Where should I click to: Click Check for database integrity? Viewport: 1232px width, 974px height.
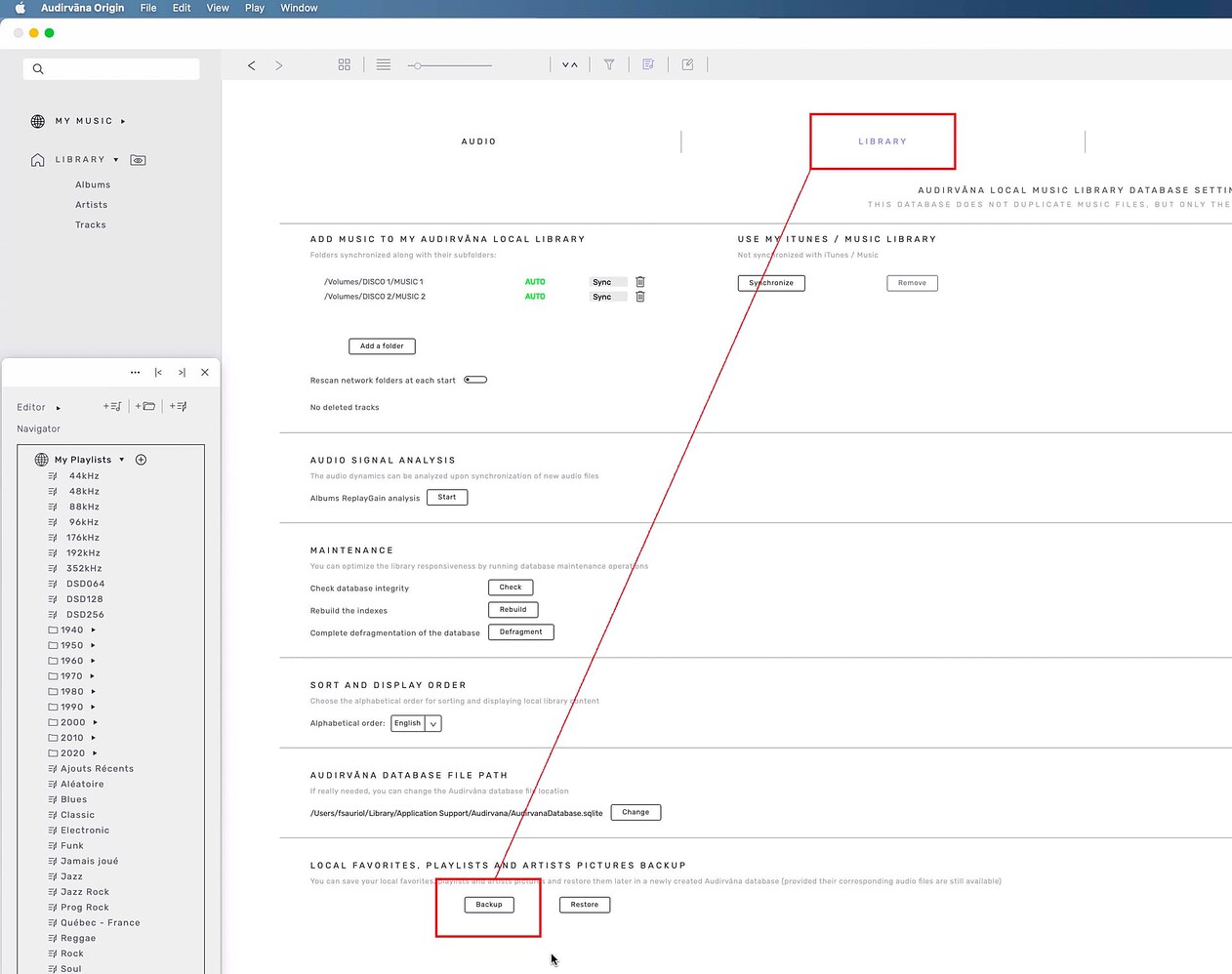tap(511, 588)
